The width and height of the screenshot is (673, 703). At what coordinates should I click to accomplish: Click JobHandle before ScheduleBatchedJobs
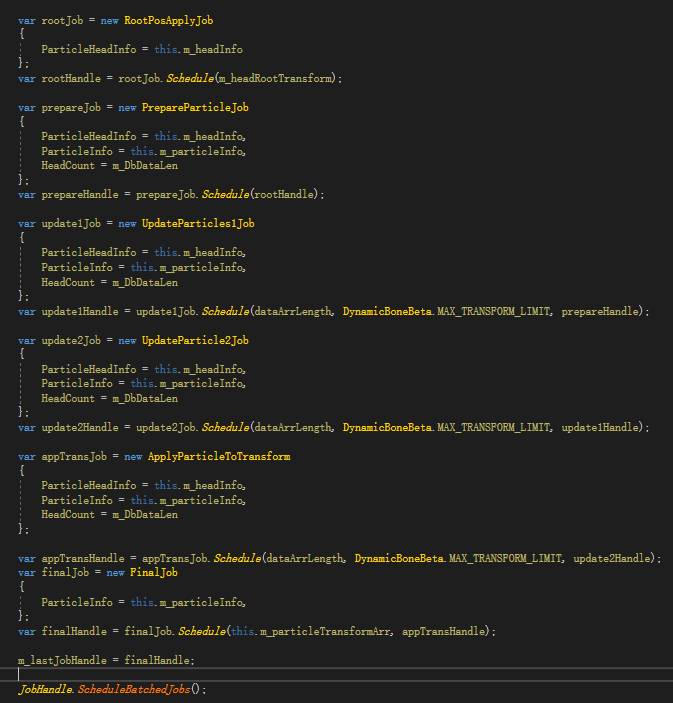tap(45, 689)
